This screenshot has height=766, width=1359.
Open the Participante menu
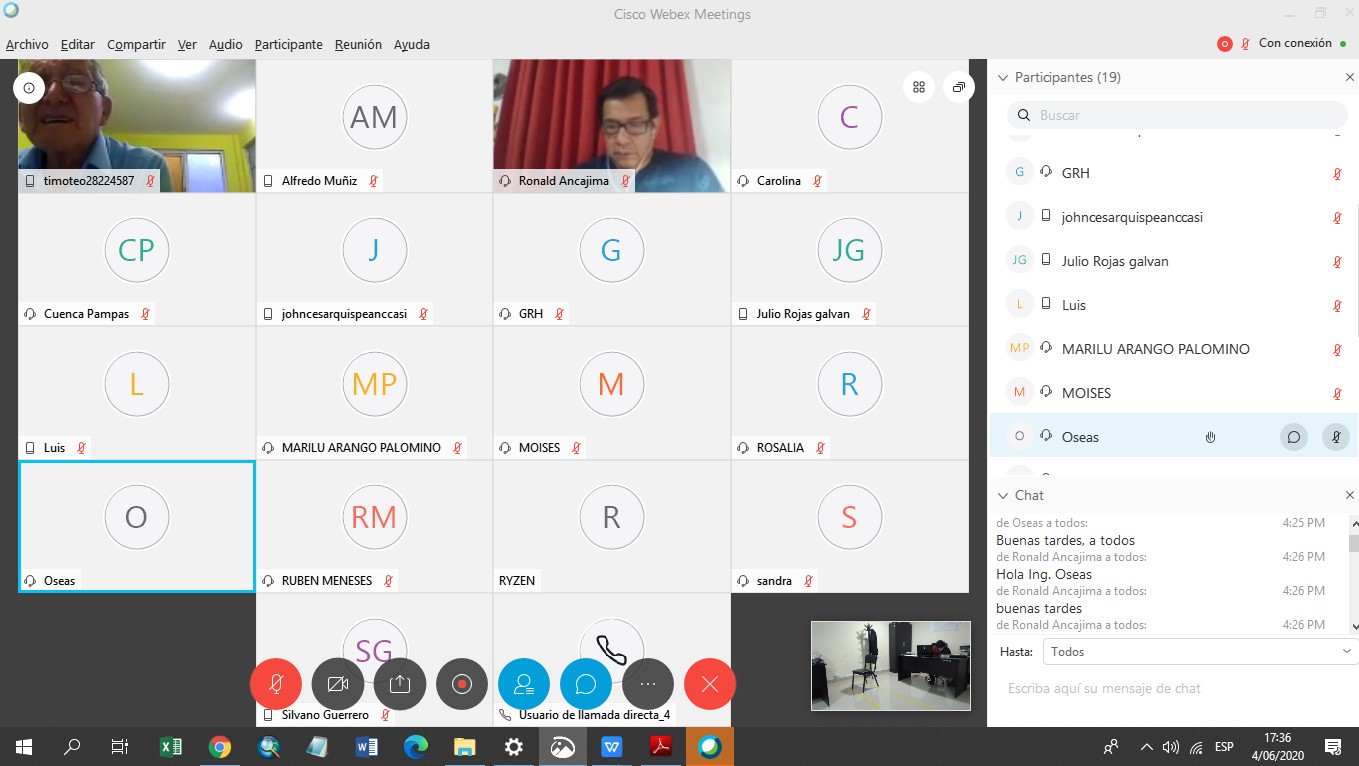(x=288, y=44)
